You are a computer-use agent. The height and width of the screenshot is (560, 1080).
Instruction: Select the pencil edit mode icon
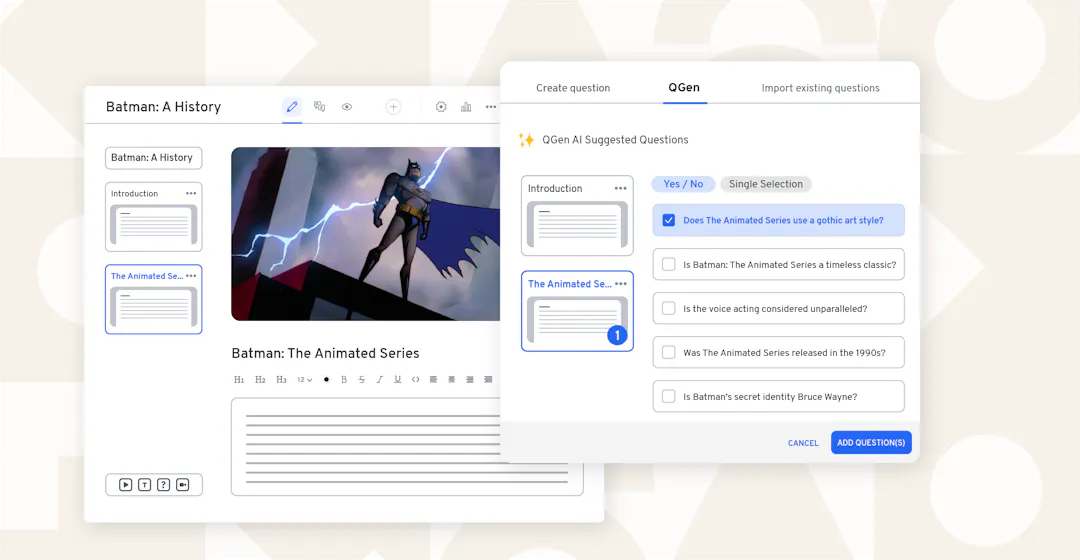tap(292, 107)
